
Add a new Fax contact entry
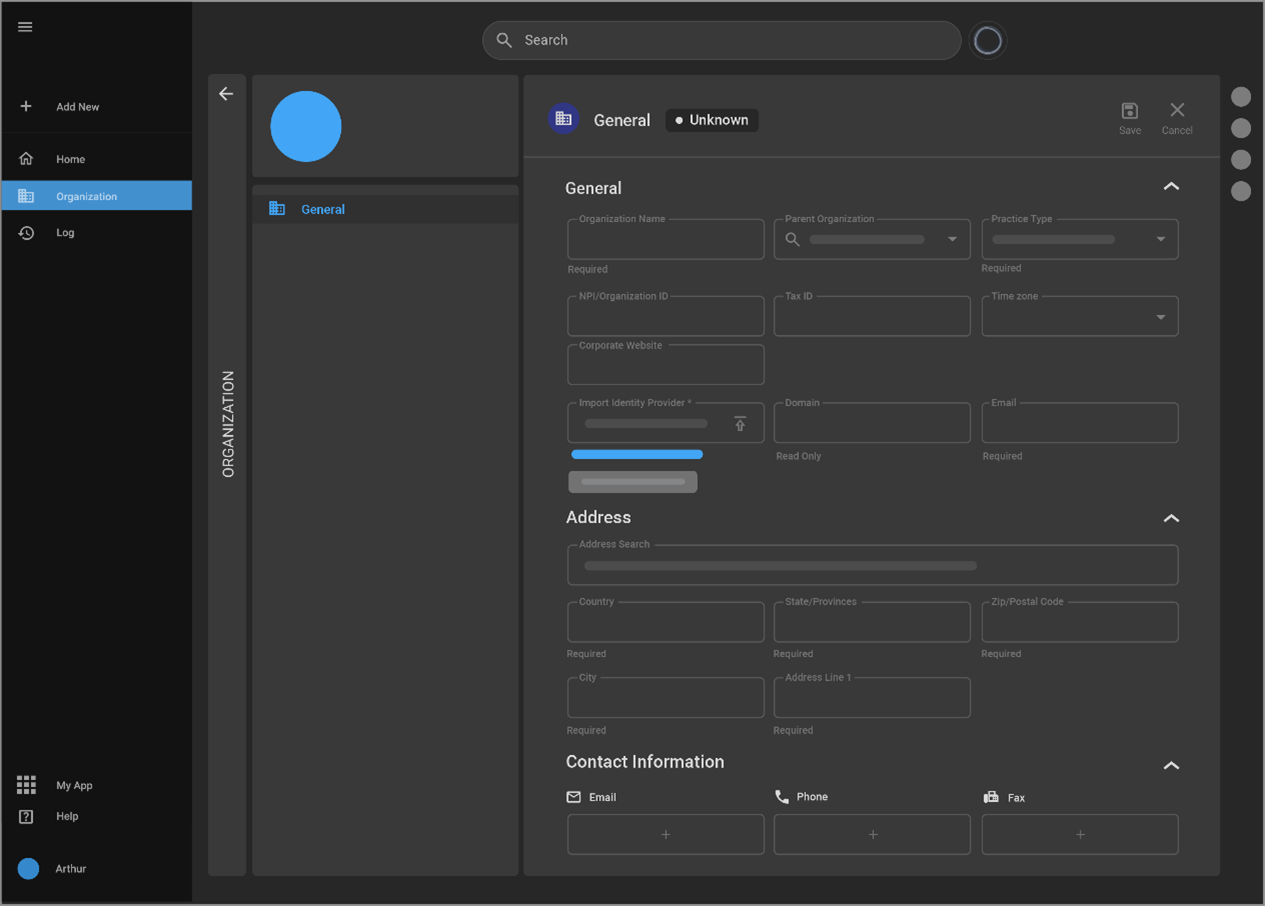(x=1079, y=834)
